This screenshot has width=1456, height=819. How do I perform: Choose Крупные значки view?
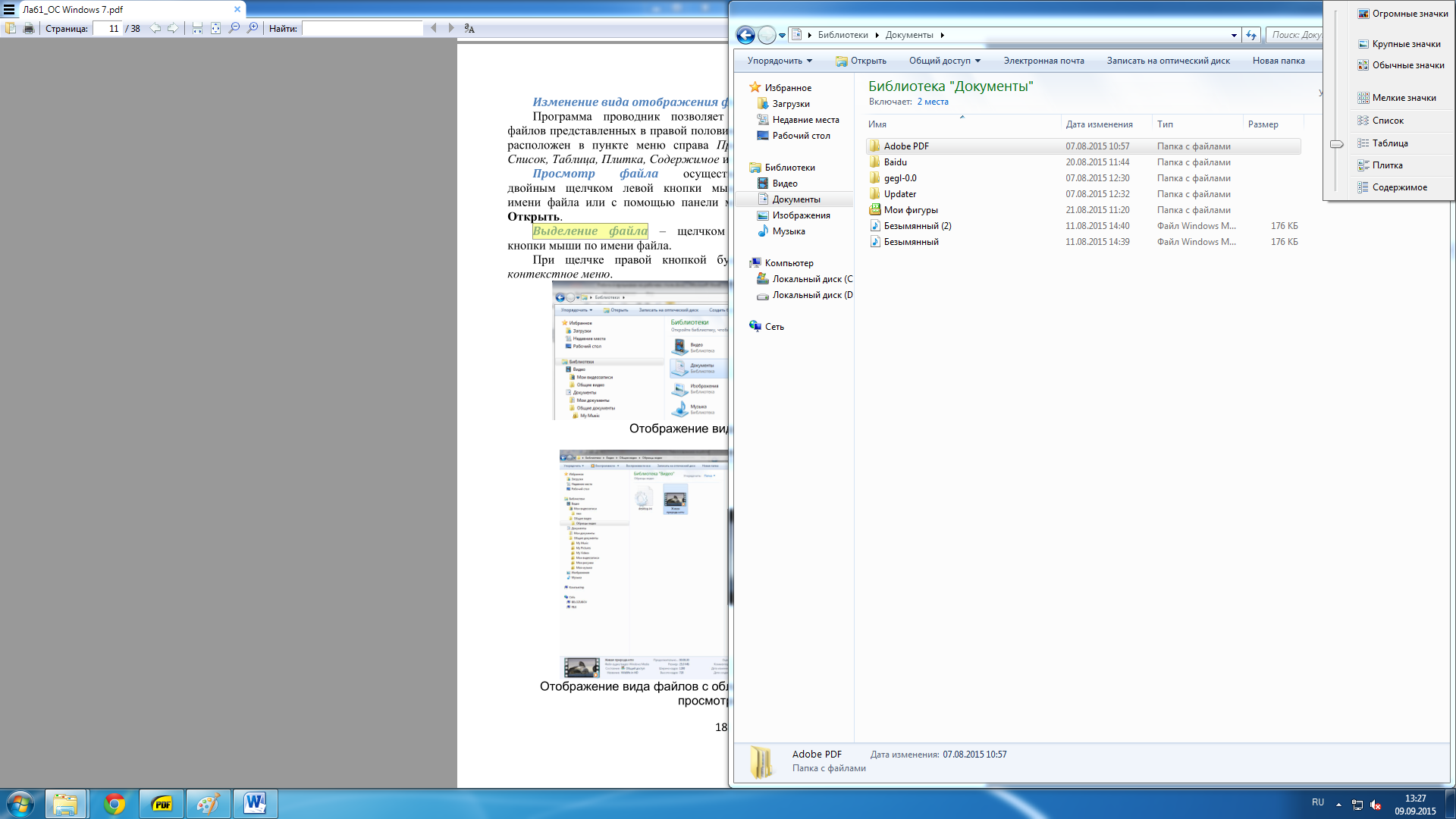click(1403, 44)
